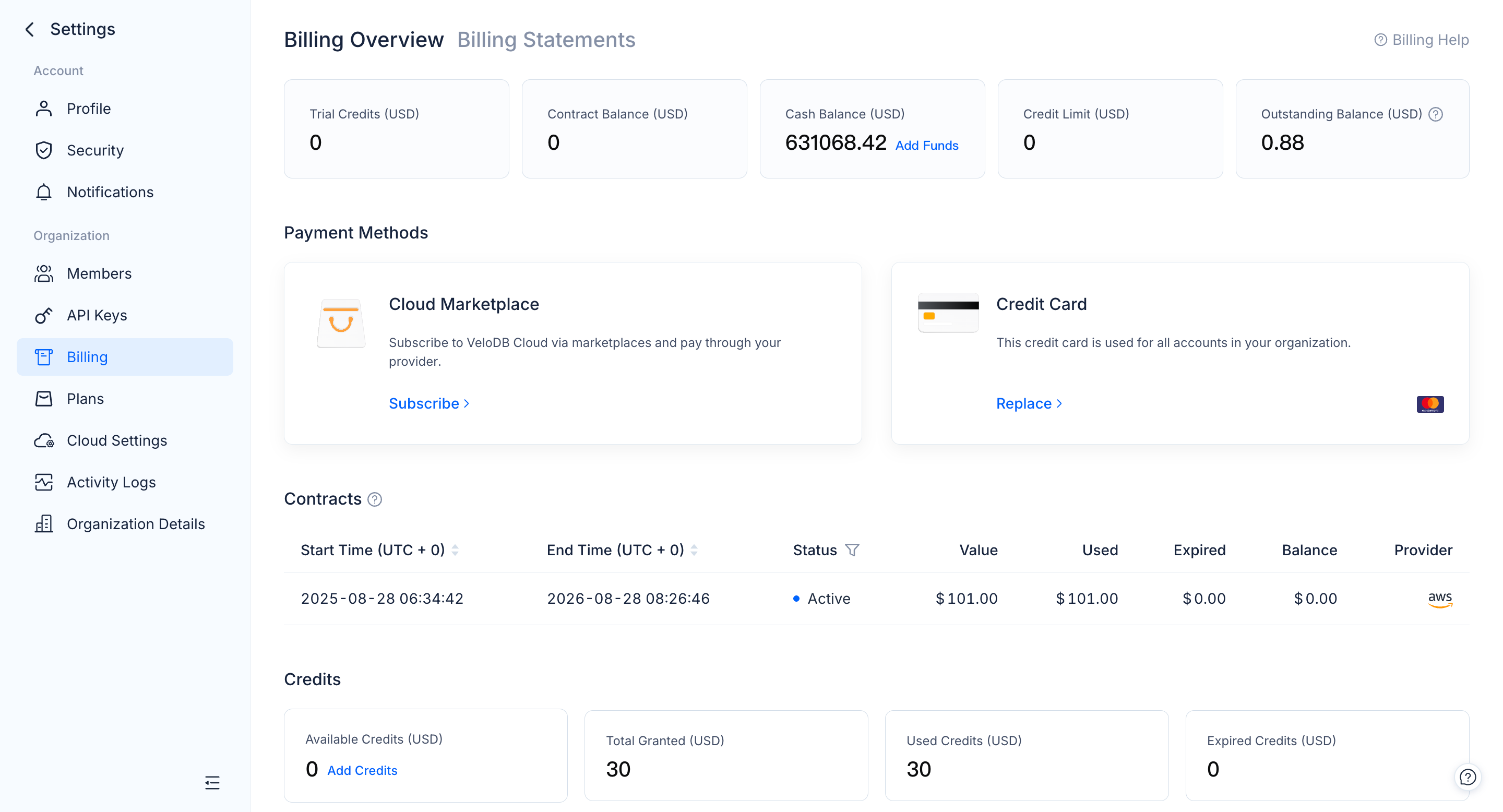Image resolution: width=1503 pixels, height=812 pixels.
Task: Click the Replace chevron arrow
Action: (1059, 404)
